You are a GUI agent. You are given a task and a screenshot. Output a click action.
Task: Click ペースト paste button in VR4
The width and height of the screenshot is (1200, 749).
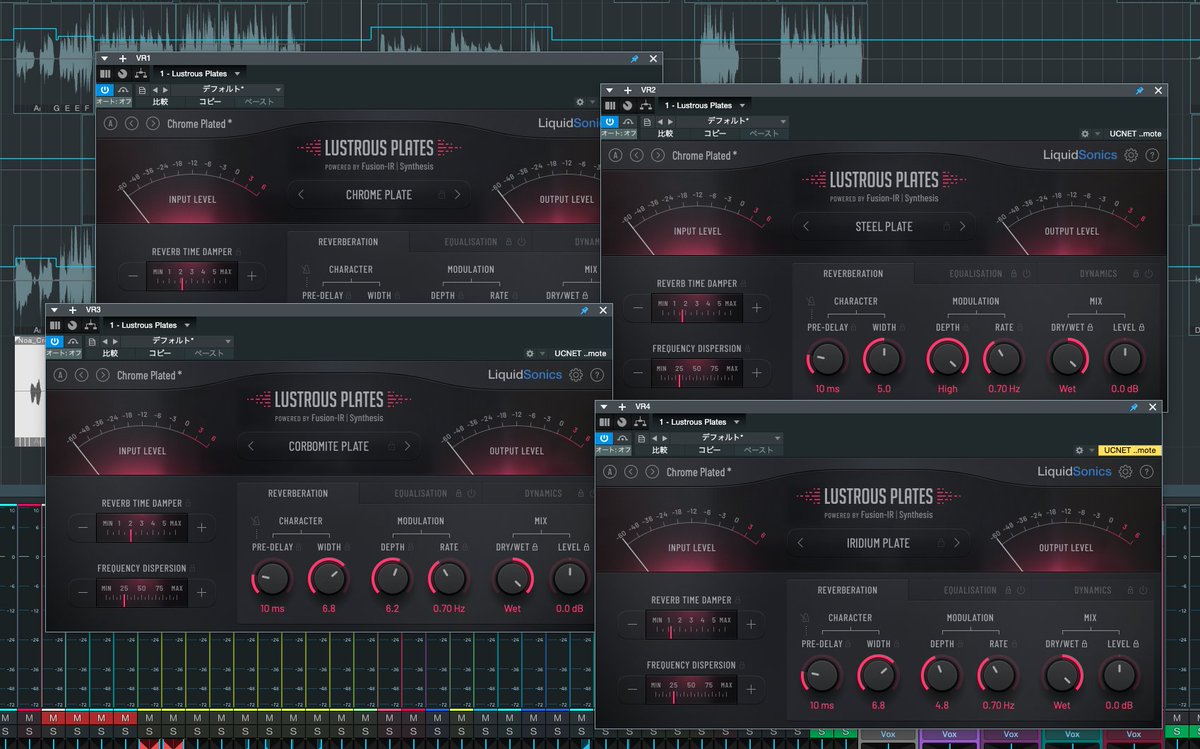758,449
